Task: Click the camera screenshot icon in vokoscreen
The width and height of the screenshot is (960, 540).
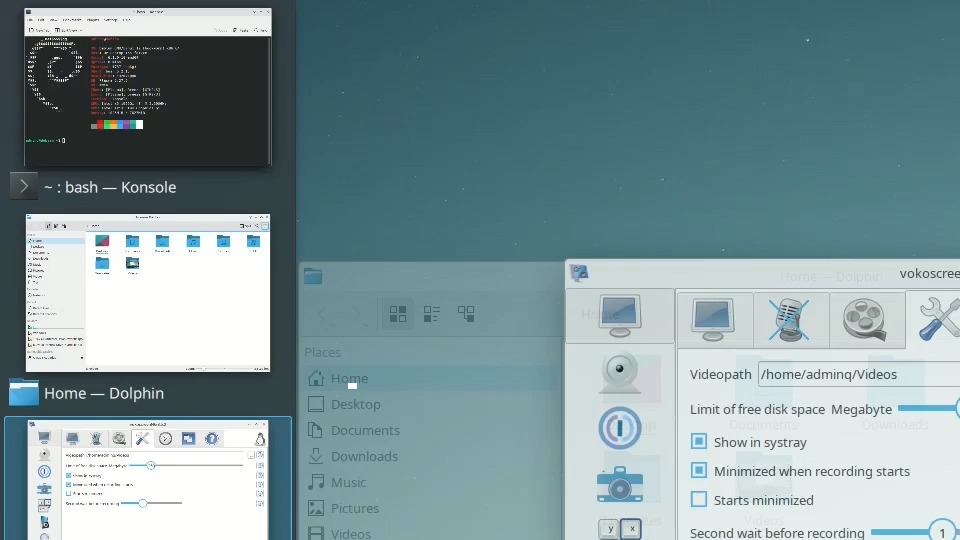Action: (620, 482)
